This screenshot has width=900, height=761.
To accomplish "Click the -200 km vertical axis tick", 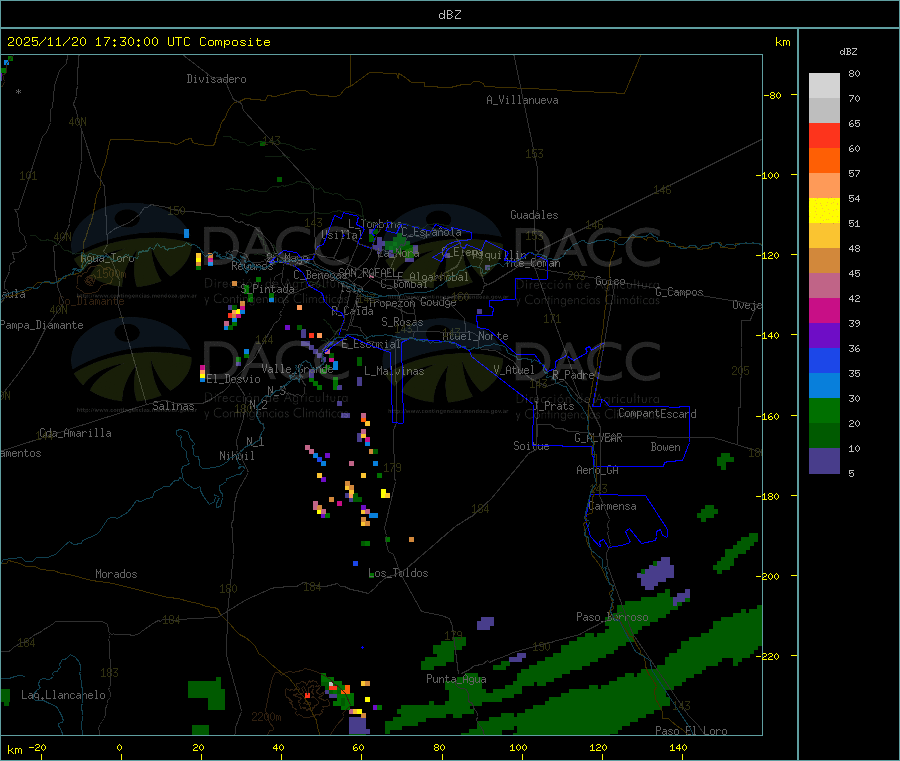I will tap(770, 576).
